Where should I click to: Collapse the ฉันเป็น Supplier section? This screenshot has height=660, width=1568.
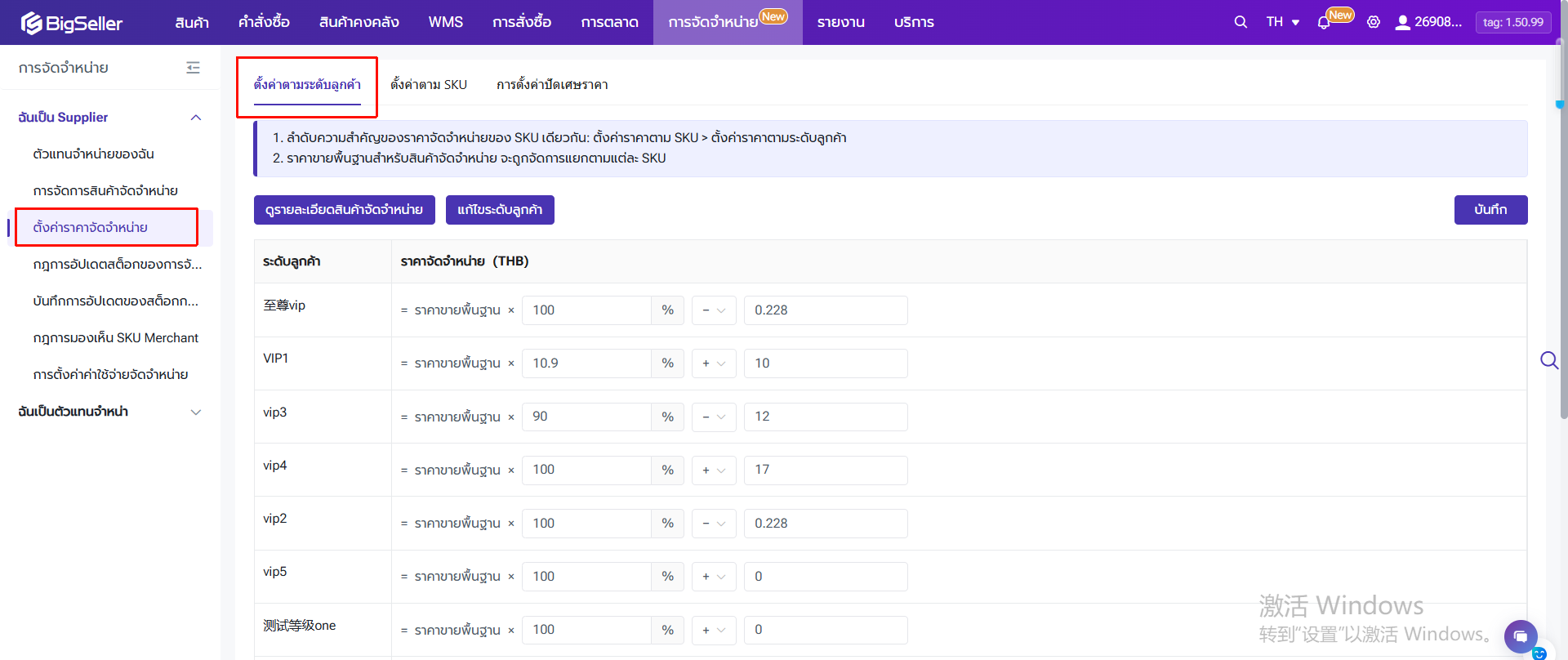coord(195,118)
